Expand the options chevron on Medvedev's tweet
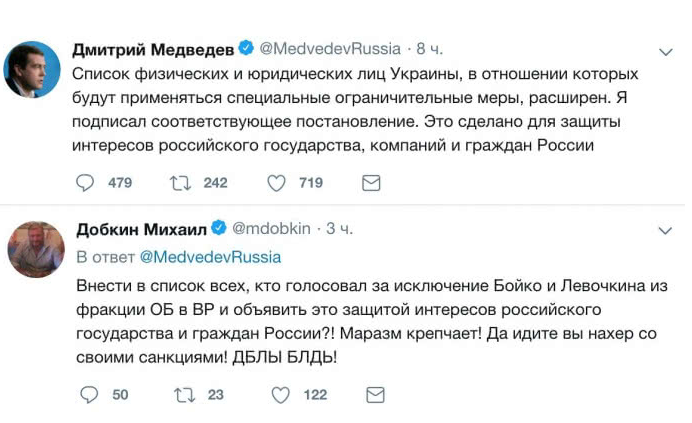 [666, 51]
